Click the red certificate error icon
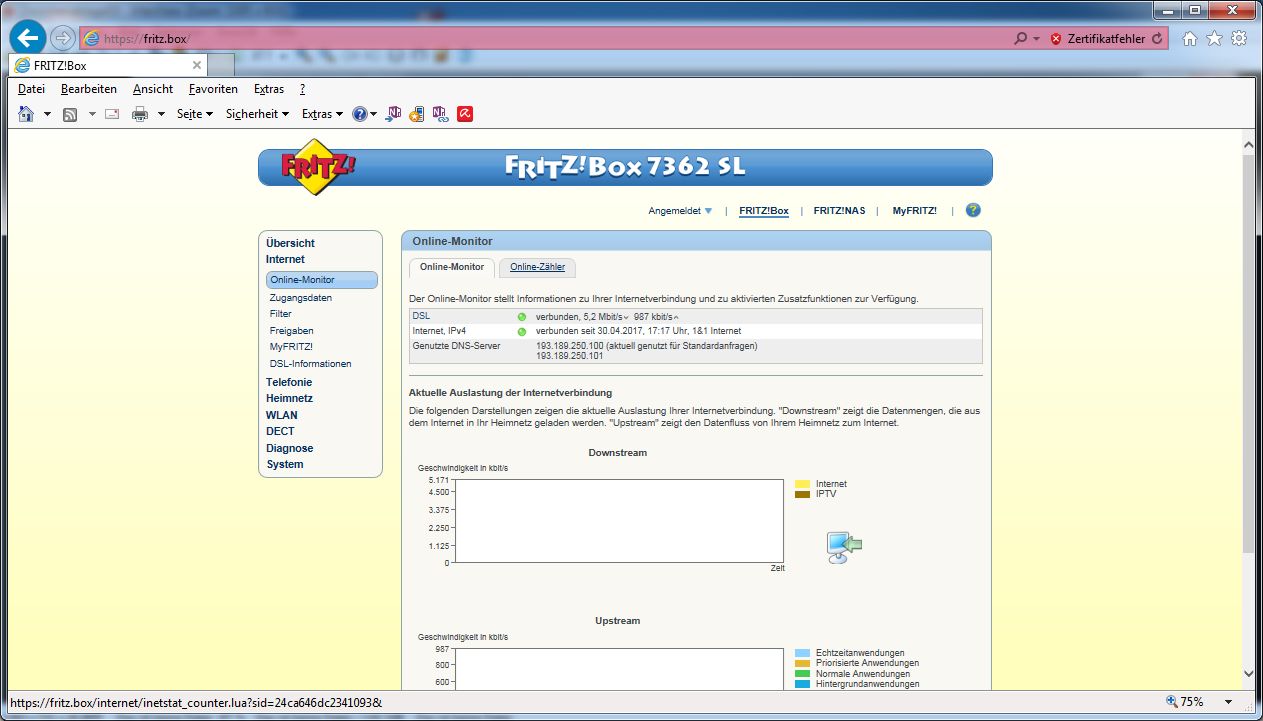The height and width of the screenshot is (721, 1263). (x=1056, y=38)
